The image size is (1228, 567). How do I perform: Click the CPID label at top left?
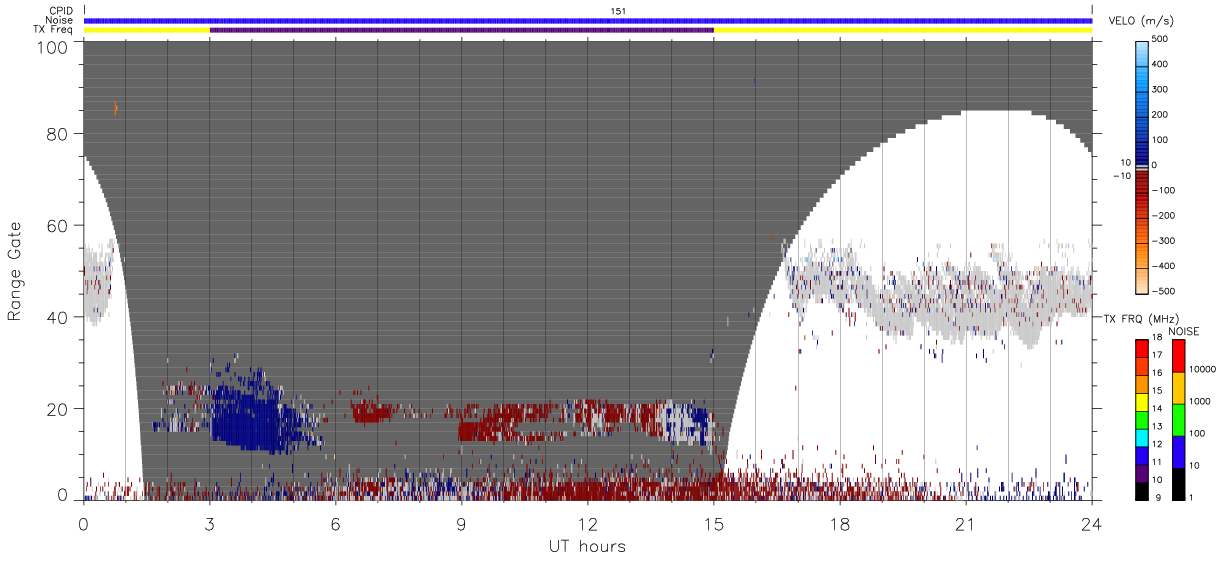[x=62, y=11]
